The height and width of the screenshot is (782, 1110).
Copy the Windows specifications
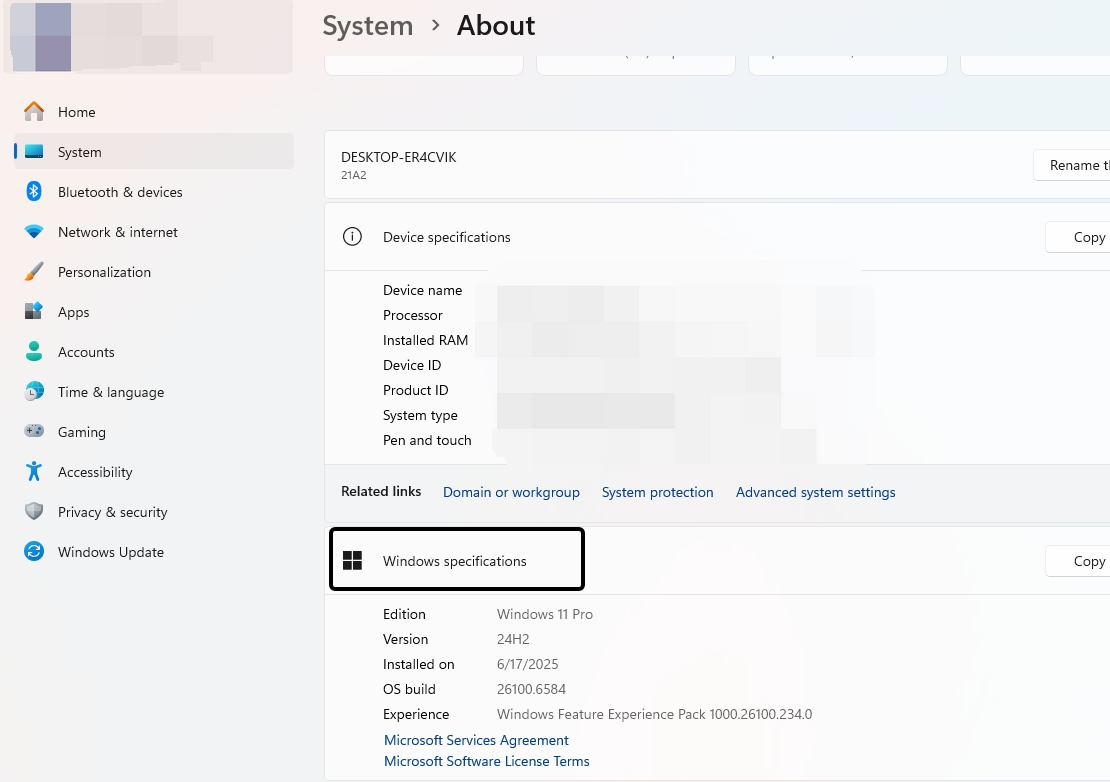[x=1077, y=561]
